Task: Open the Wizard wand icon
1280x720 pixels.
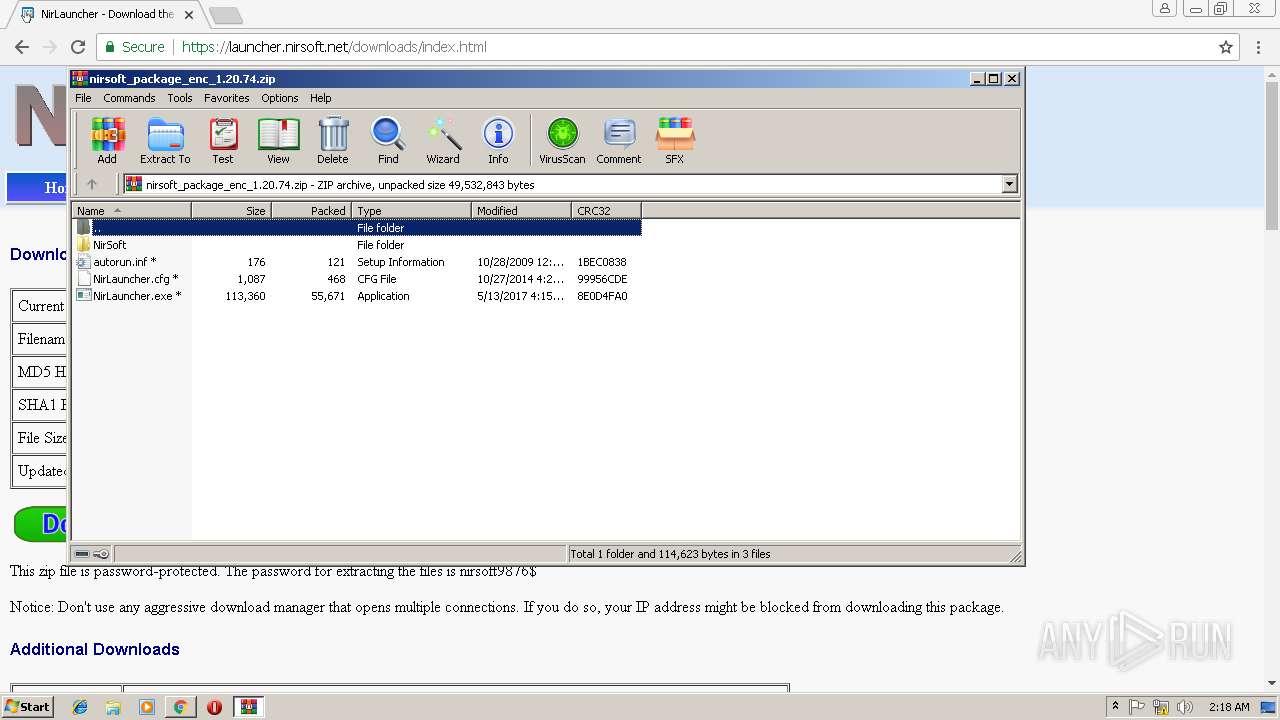Action: pos(443,140)
